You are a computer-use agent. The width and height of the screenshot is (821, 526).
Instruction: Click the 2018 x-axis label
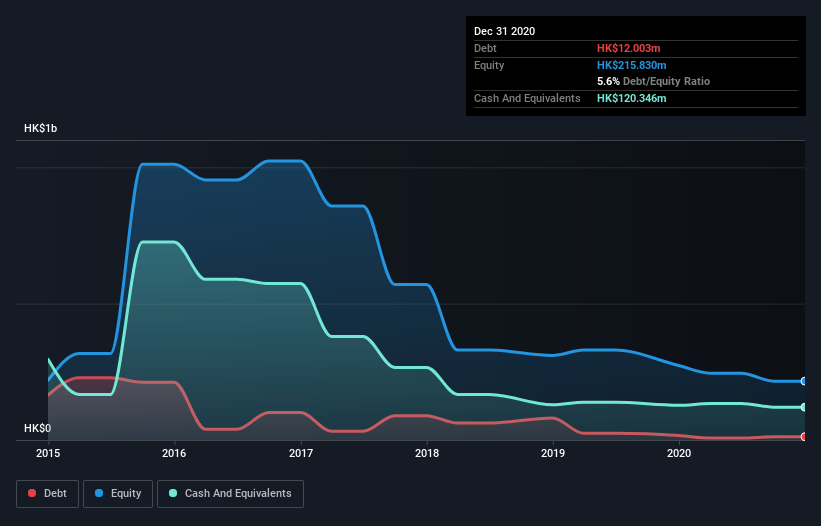point(427,453)
